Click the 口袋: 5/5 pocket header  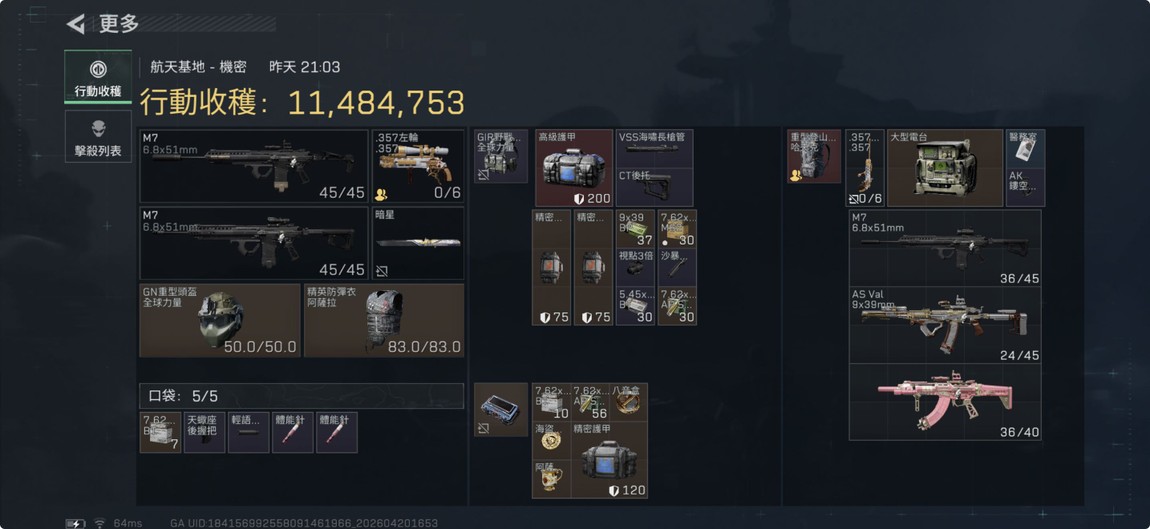301,396
